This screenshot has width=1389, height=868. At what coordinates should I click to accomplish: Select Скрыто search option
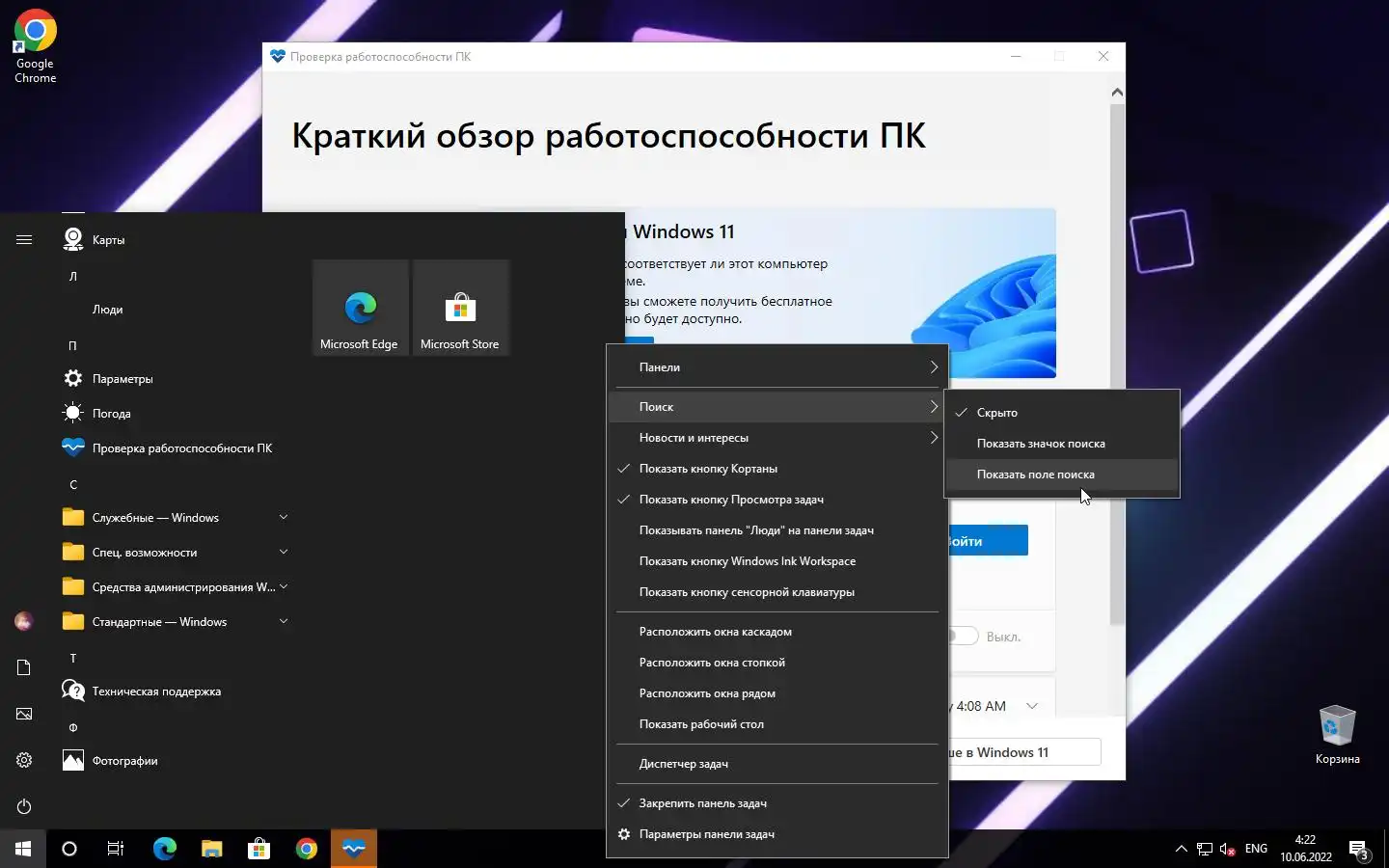(1062, 413)
